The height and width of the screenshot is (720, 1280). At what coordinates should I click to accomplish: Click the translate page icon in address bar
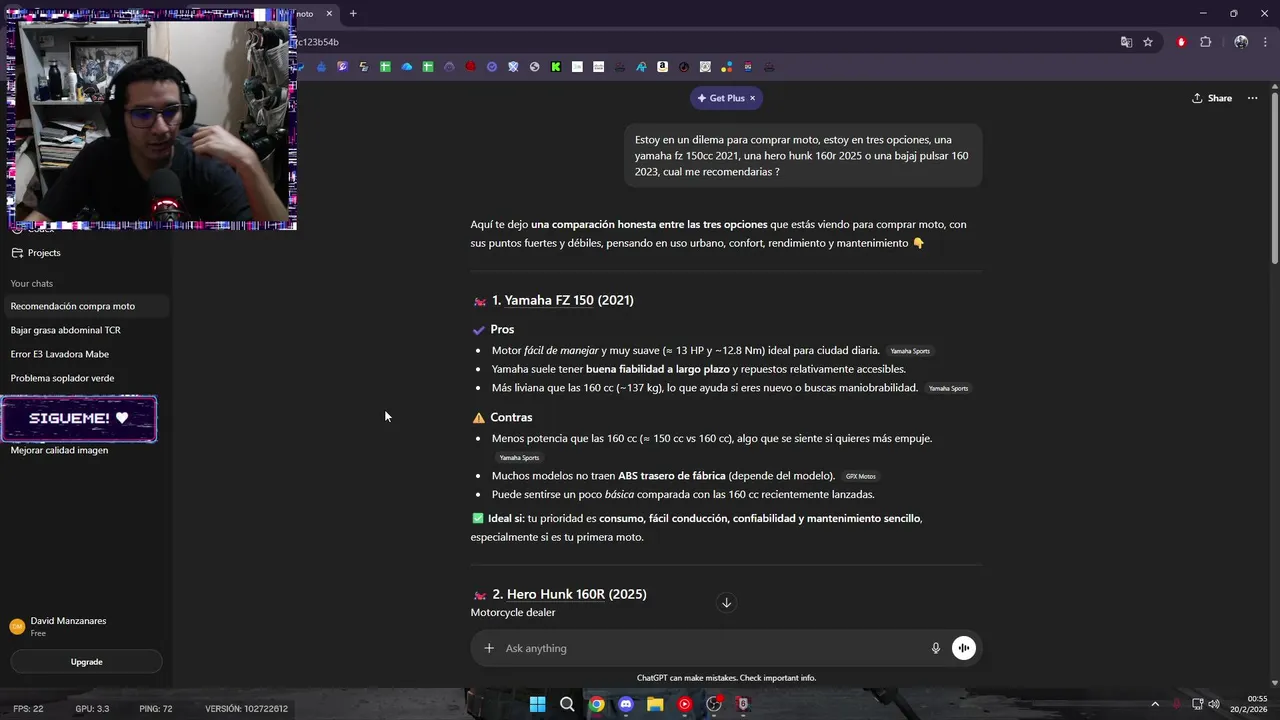(x=1126, y=42)
